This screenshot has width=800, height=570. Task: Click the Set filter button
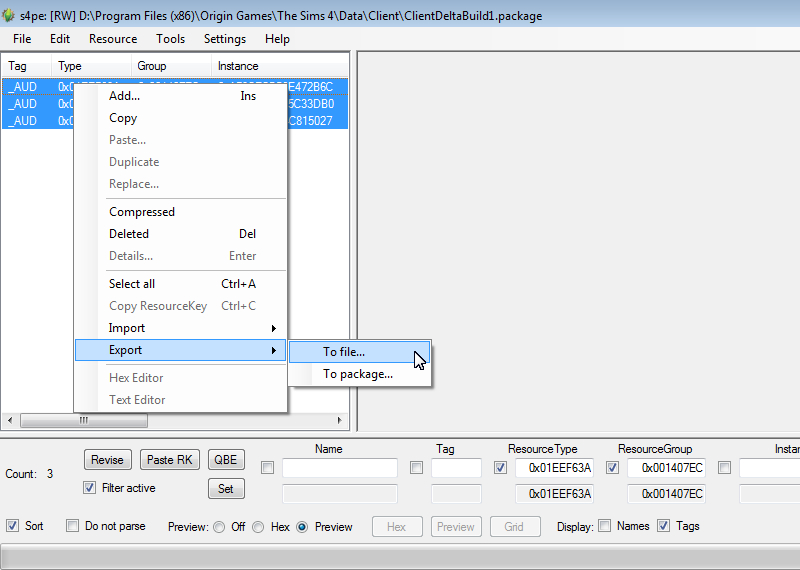coord(226,488)
